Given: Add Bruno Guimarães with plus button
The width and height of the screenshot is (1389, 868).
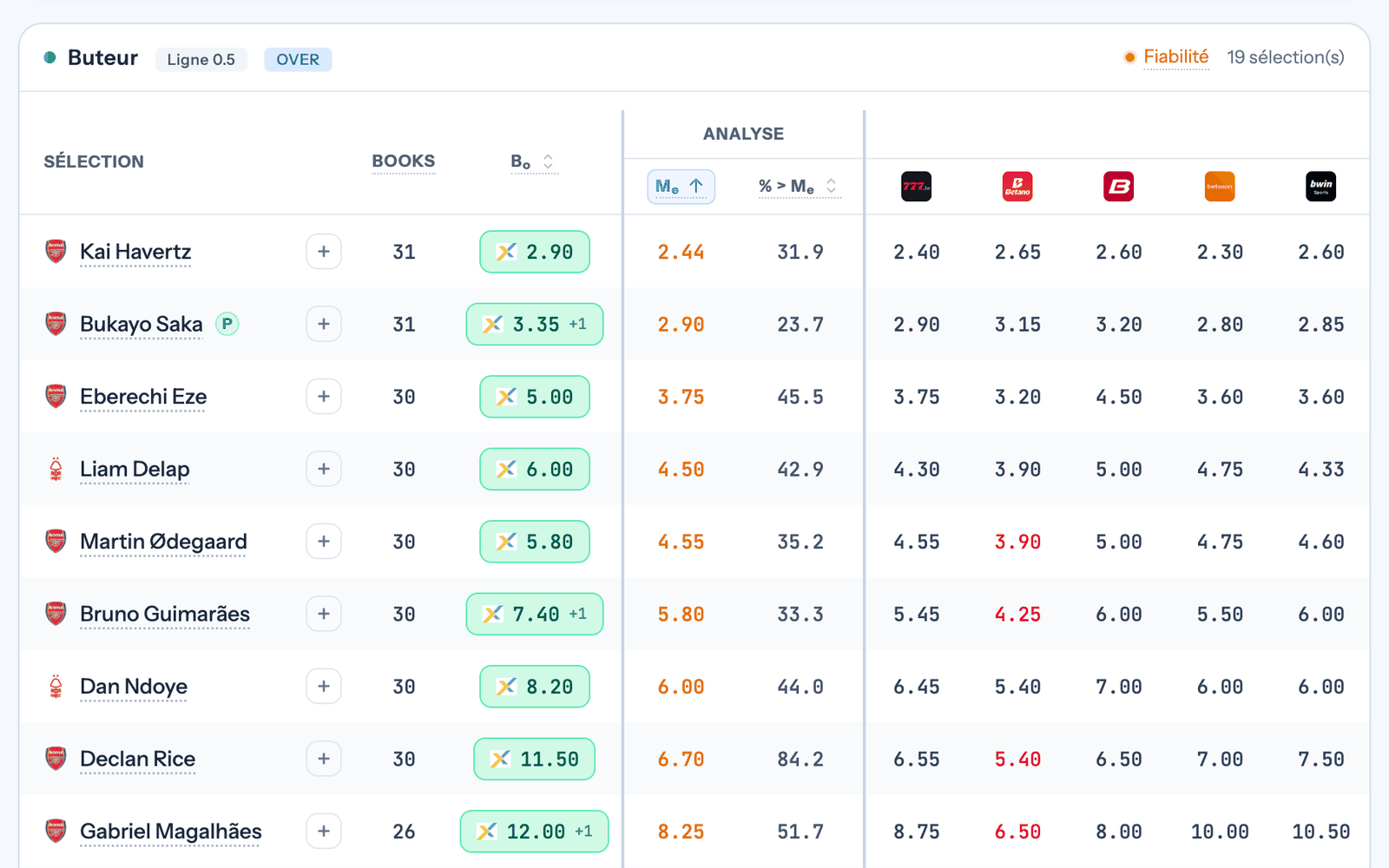Looking at the screenshot, I should [x=324, y=614].
